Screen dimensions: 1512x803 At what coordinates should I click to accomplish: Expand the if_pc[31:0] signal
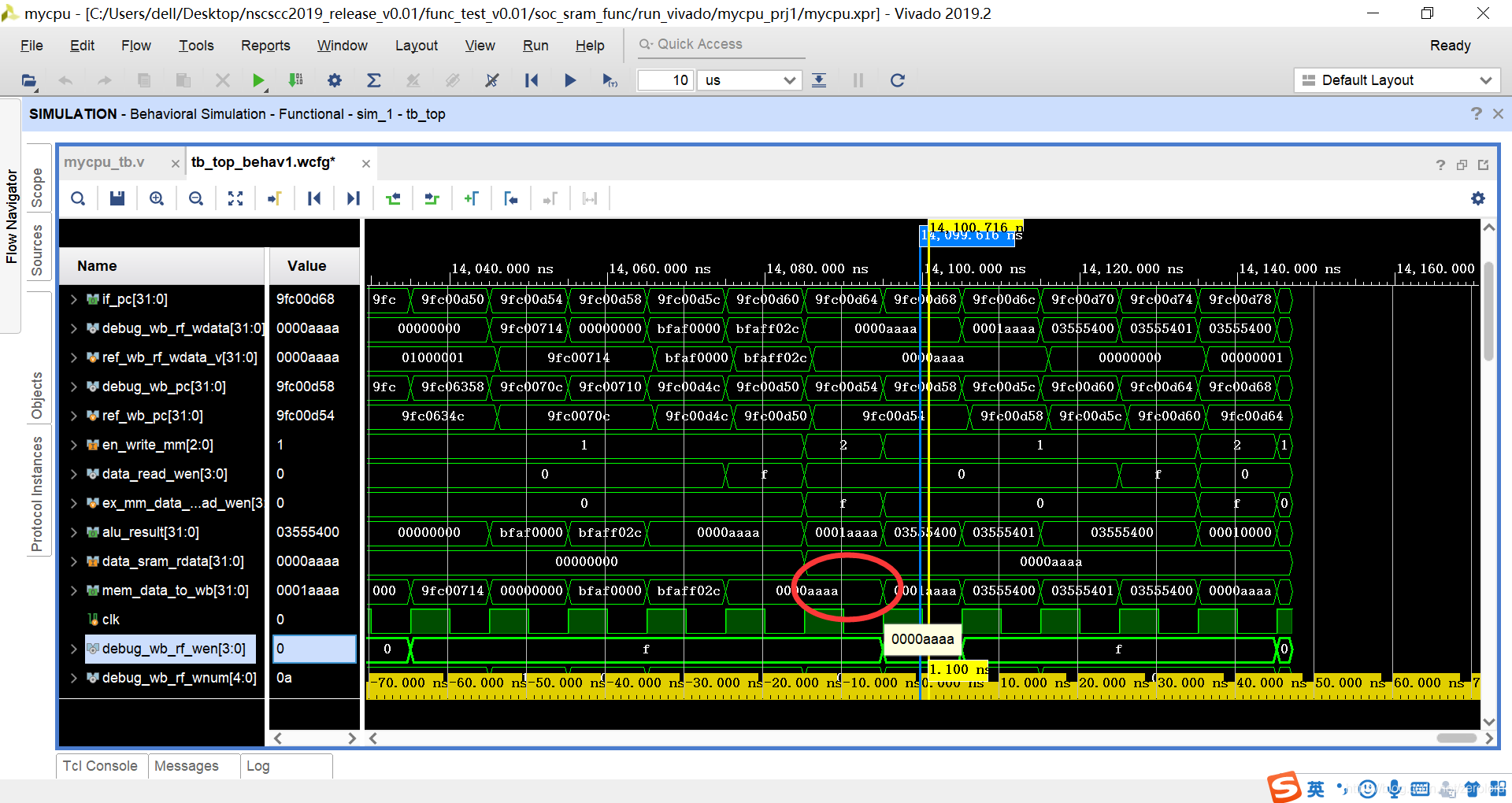(73, 299)
